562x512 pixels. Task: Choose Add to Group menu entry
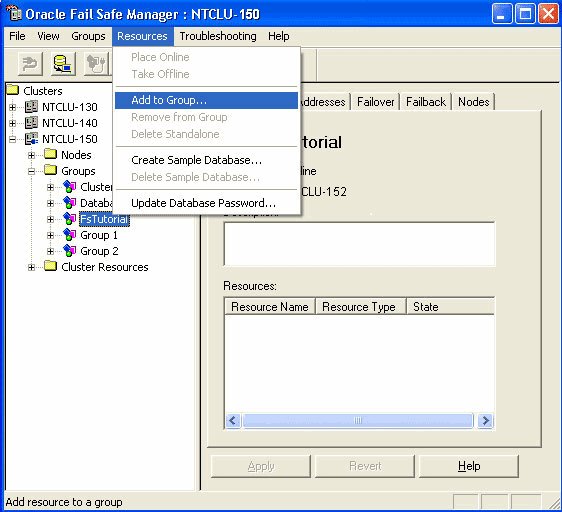point(206,100)
